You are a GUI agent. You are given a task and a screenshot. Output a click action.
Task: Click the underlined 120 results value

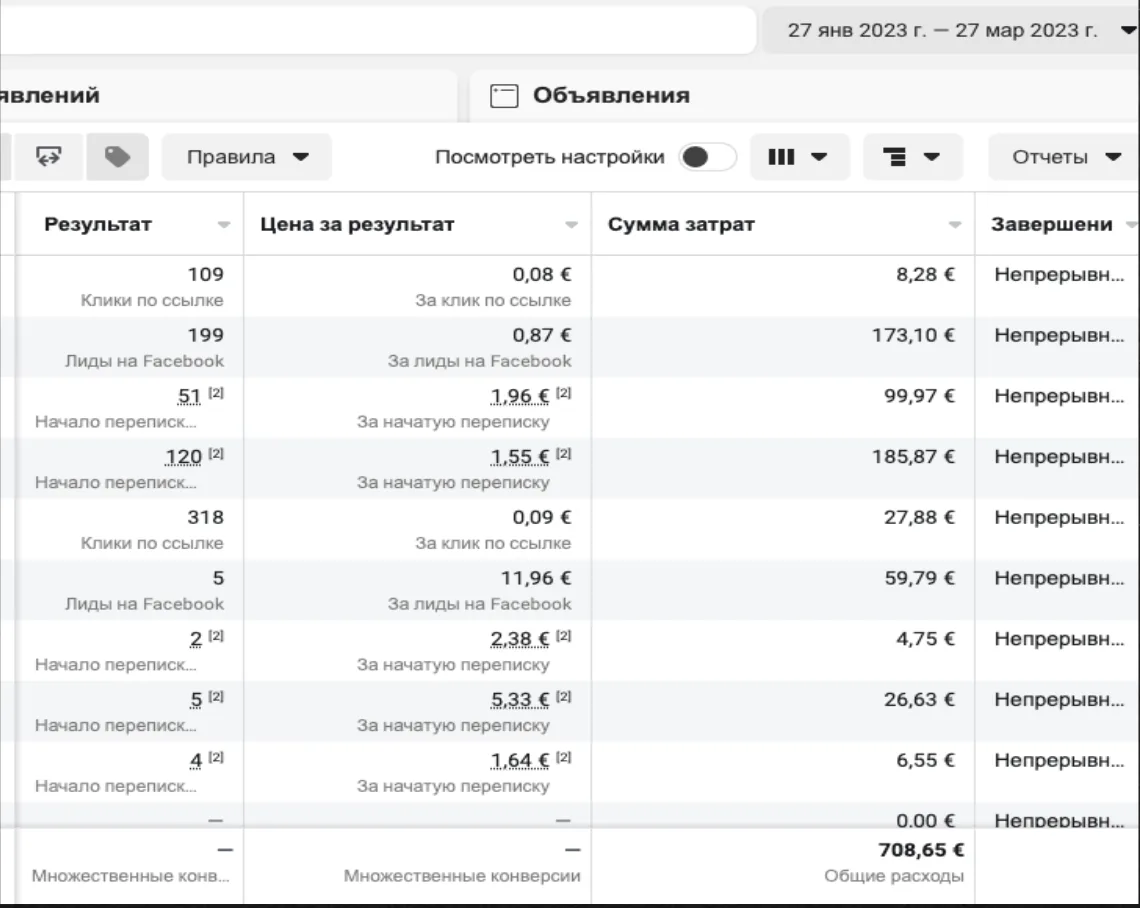(183, 457)
